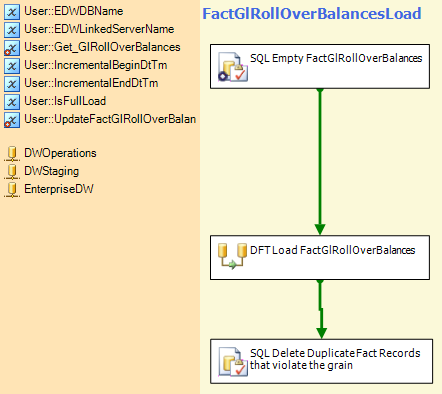The image size is (442, 394).
Task: Click the variable icon beside User::IncrementalEndDtTm
Action: pyautogui.click(x=12, y=84)
